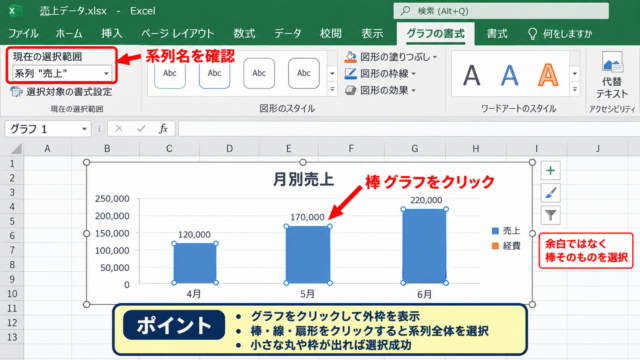Select row 1 header
640x360 pixels.
tap(12, 164)
